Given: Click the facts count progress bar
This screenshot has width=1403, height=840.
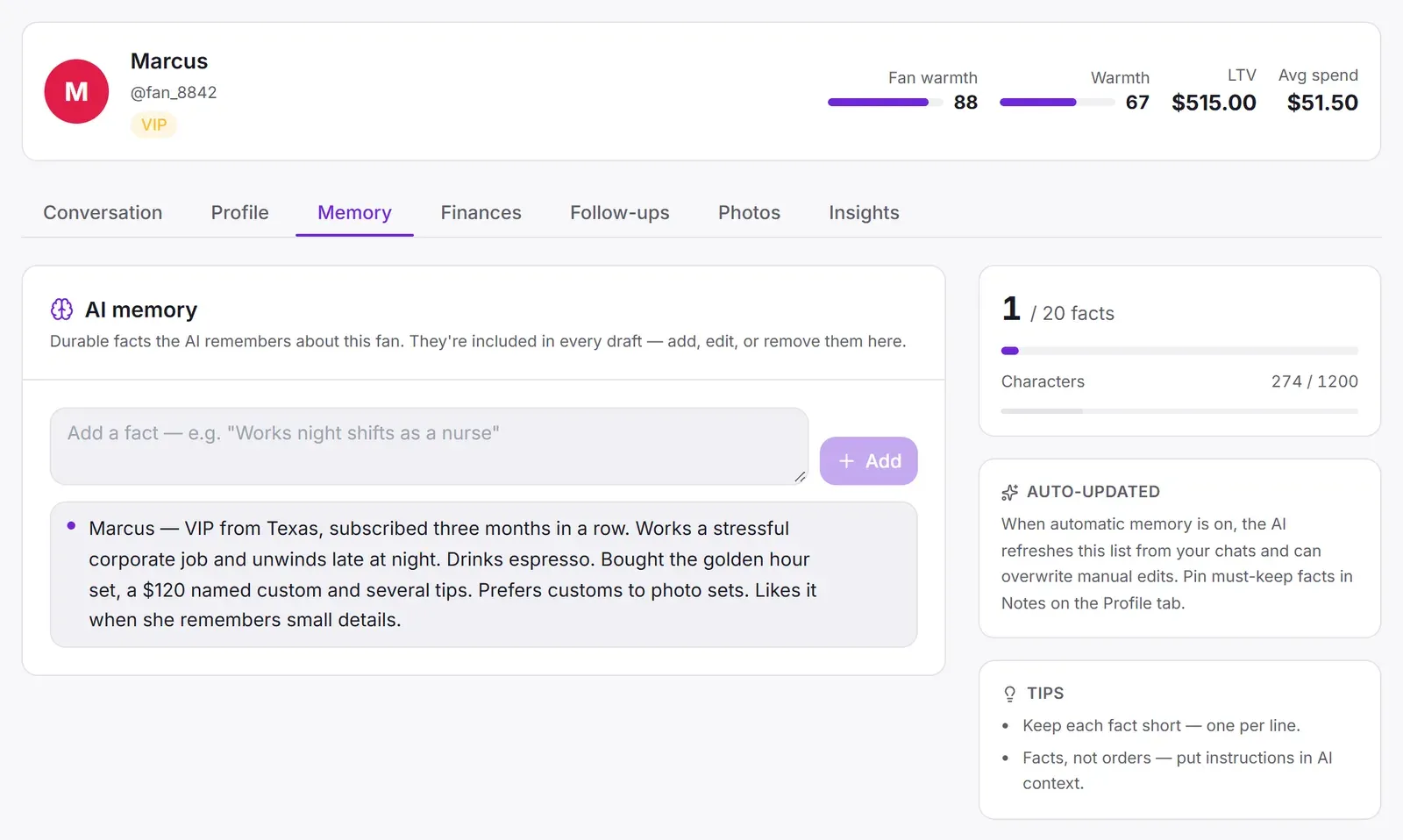Looking at the screenshot, I should [x=1179, y=351].
